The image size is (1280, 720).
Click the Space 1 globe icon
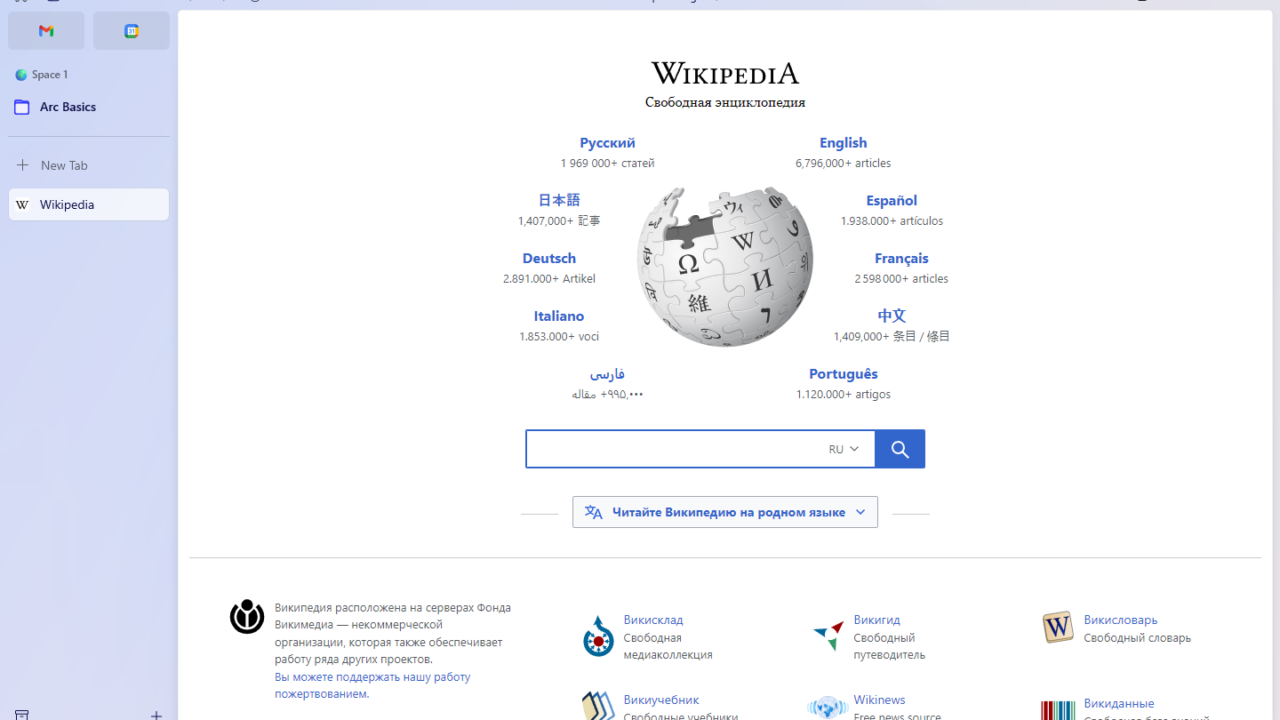pyautogui.click(x=21, y=75)
